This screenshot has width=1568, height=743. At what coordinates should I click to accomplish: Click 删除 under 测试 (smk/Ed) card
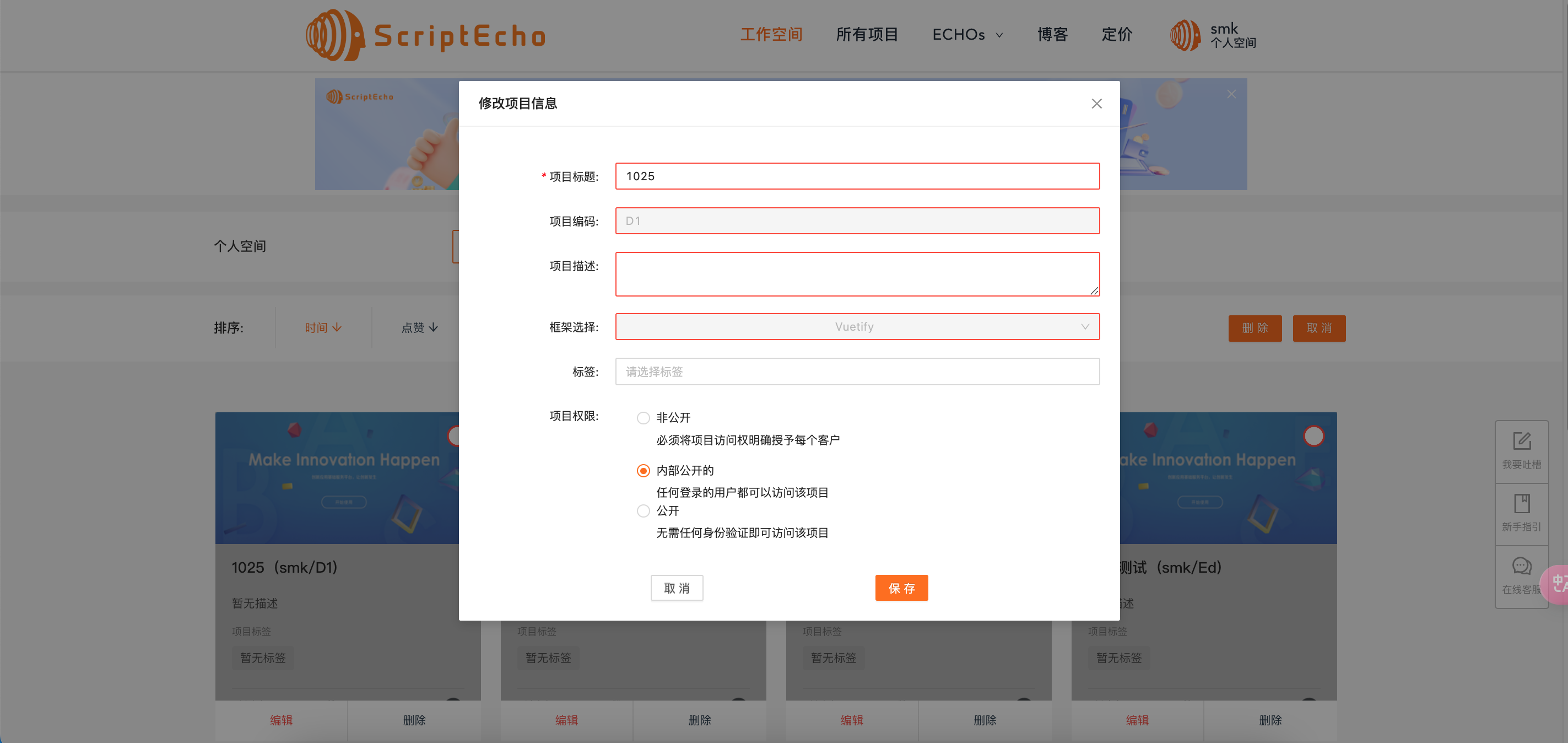pyautogui.click(x=1270, y=720)
